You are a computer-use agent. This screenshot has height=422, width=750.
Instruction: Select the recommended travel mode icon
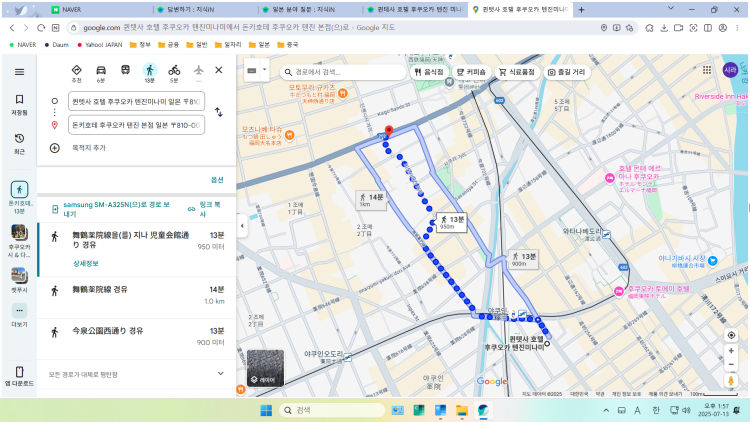pos(77,73)
